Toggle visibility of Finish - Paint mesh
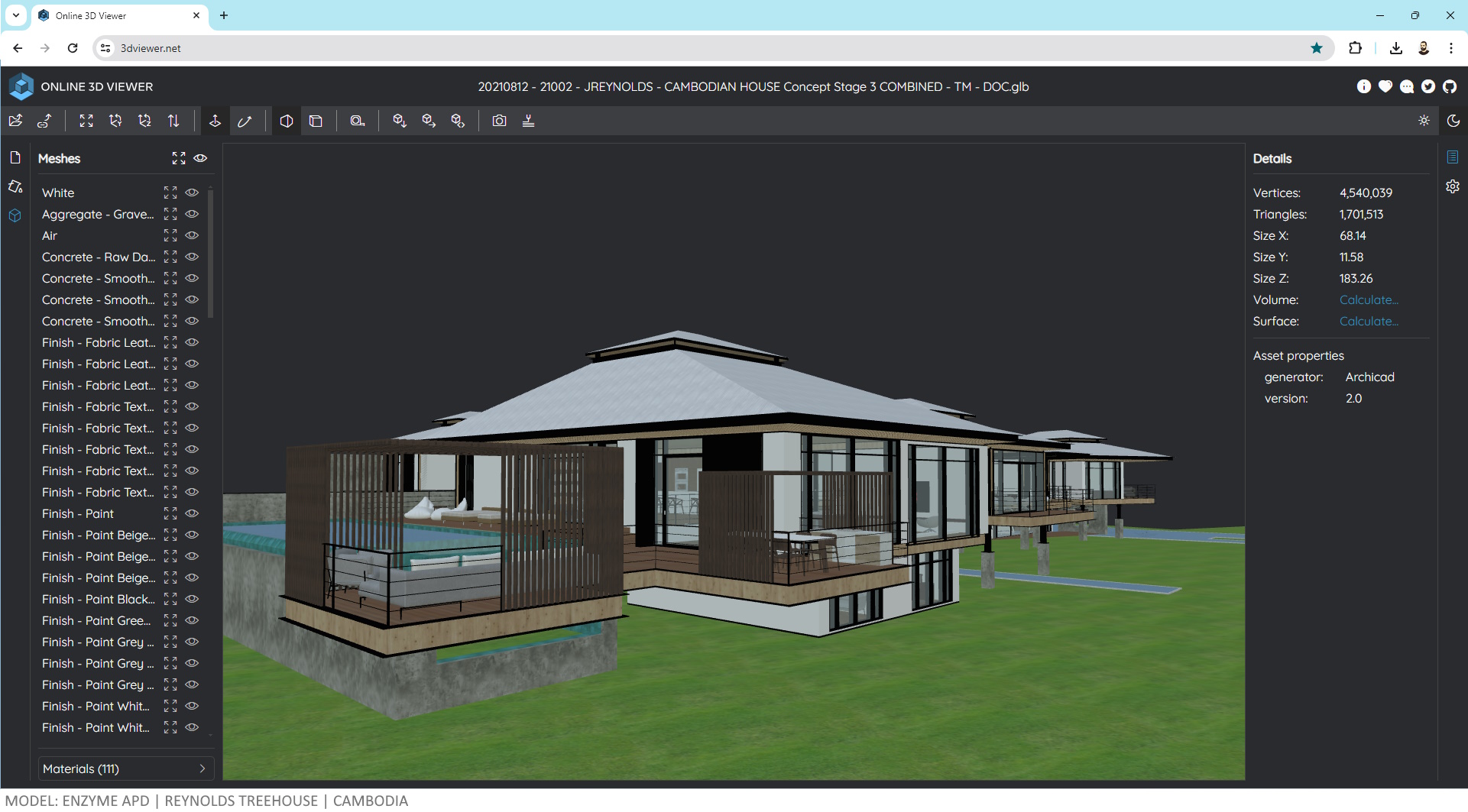 (193, 513)
